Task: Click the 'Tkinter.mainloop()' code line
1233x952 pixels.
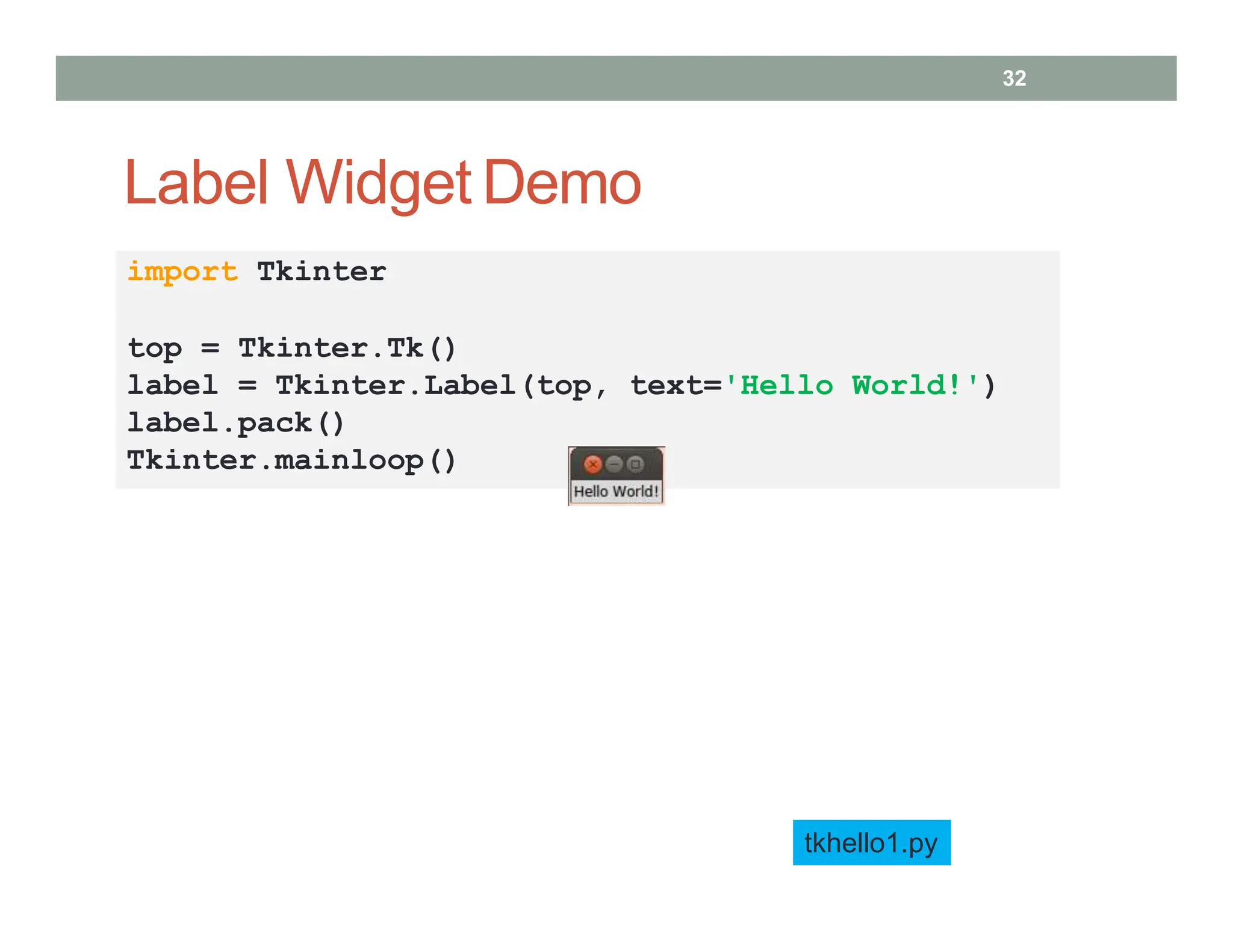Action: click(292, 461)
